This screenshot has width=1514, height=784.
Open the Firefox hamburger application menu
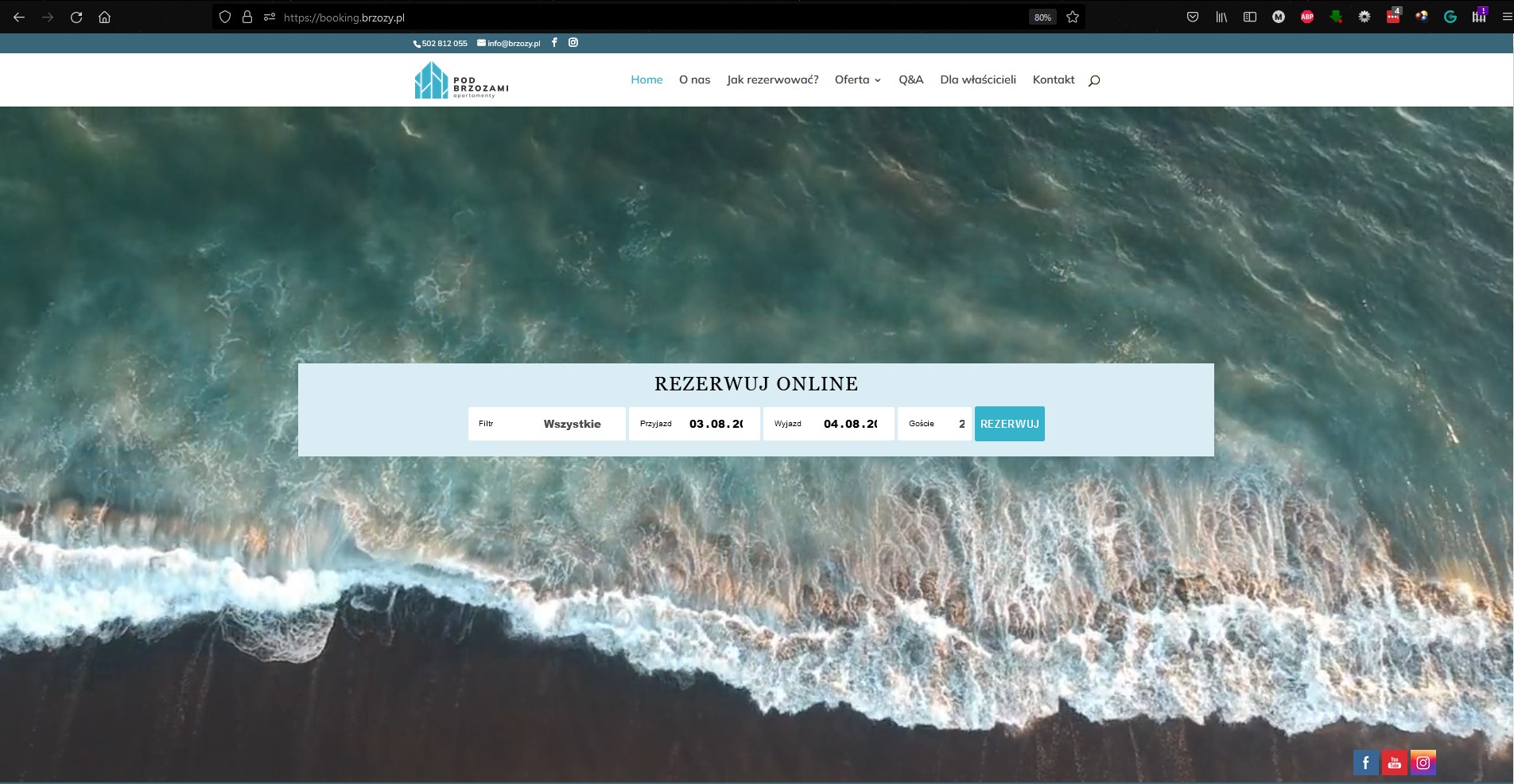pos(1505,17)
